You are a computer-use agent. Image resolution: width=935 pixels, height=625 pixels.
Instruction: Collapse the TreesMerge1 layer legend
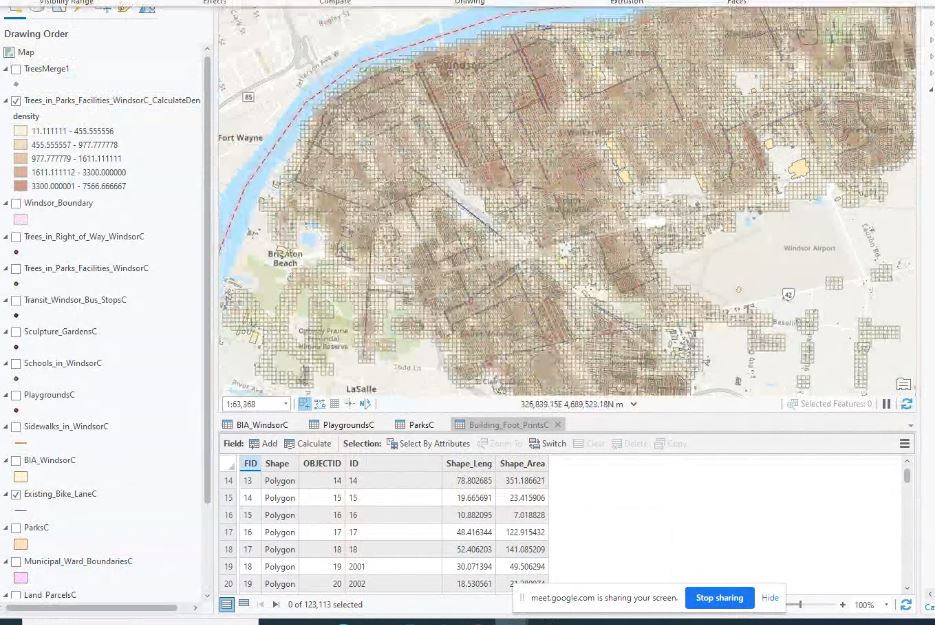click(x=6, y=69)
